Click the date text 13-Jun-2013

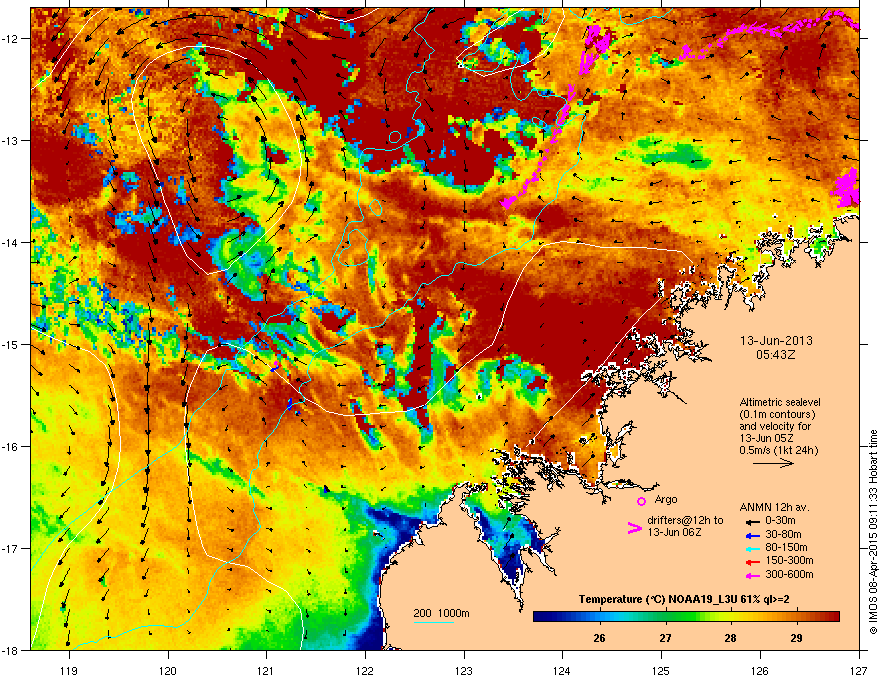pyautogui.click(x=776, y=341)
